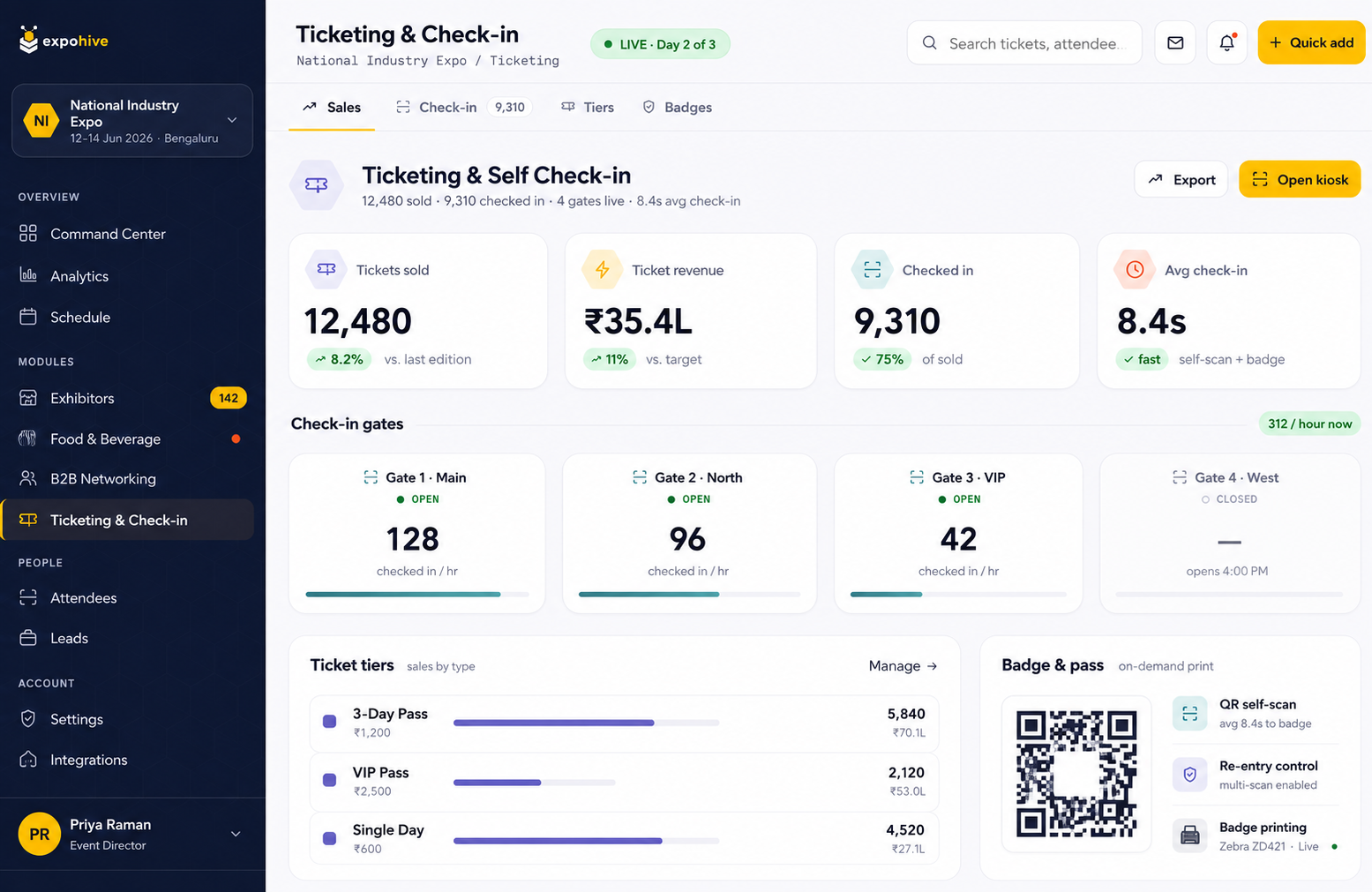Click the VIP Pass color swatch
Viewport: 1372px width, 892px height.
[x=330, y=780]
